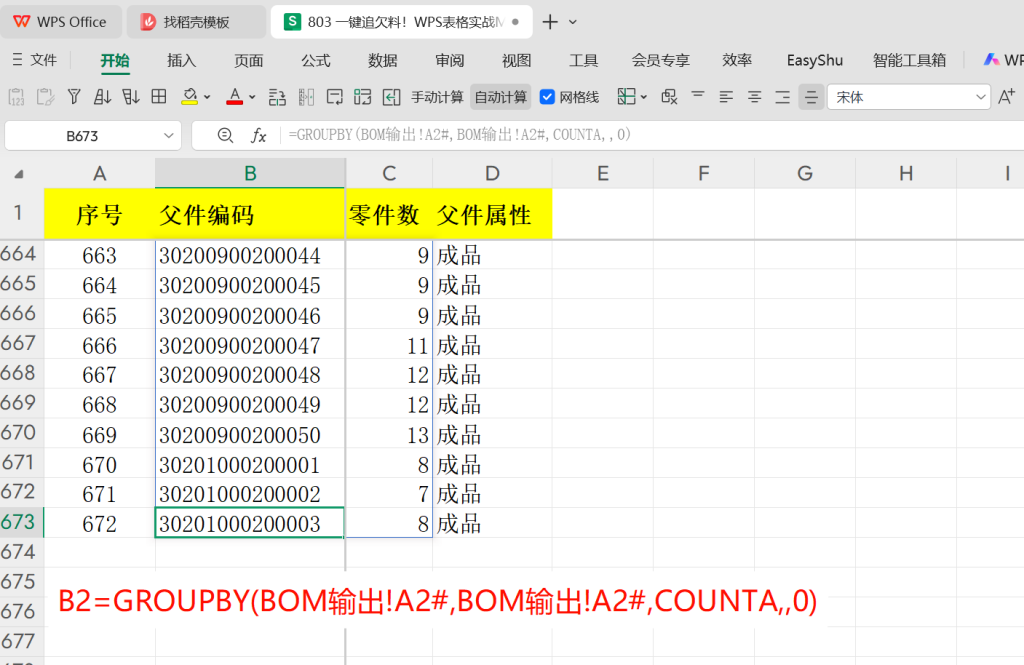
Task: Click cell 30201000200003
Action: coord(249,524)
